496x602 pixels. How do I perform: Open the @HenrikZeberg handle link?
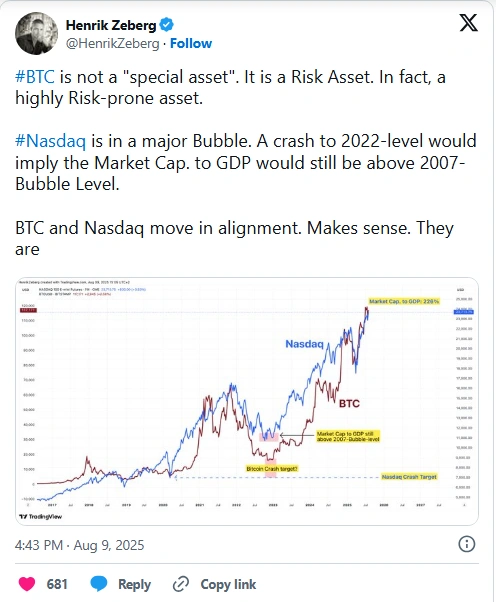click(x=112, y=43)
